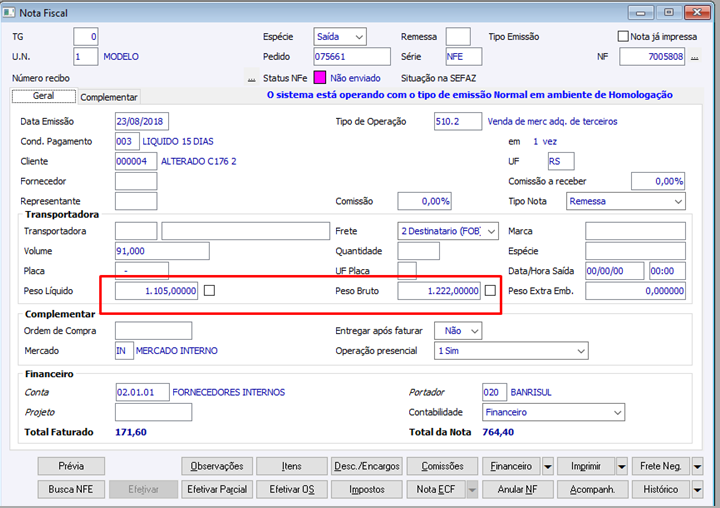Click the Remessa input field

458,37
